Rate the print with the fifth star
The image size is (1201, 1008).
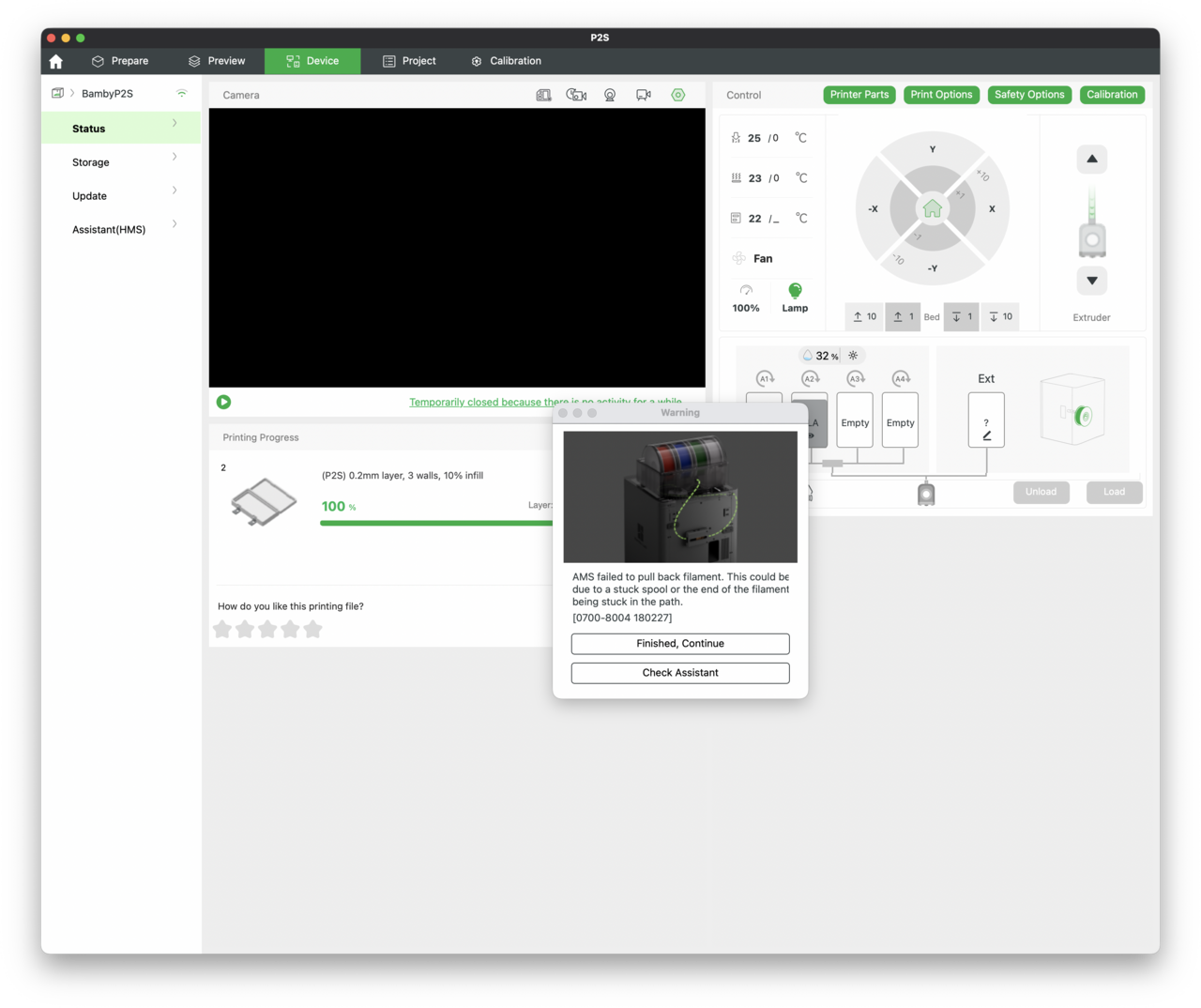(313, 629)
